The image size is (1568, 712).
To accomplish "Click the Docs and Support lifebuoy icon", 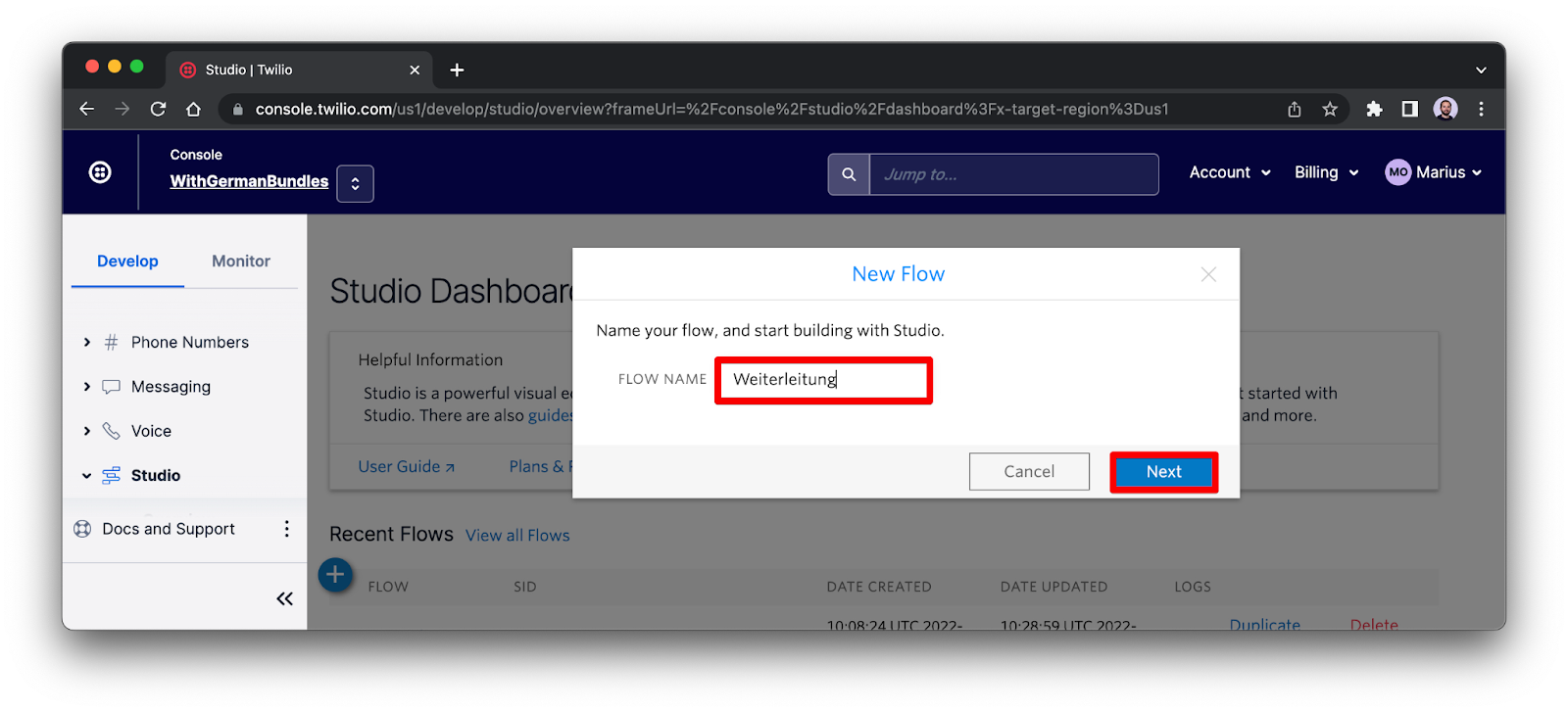I will 82,529.
